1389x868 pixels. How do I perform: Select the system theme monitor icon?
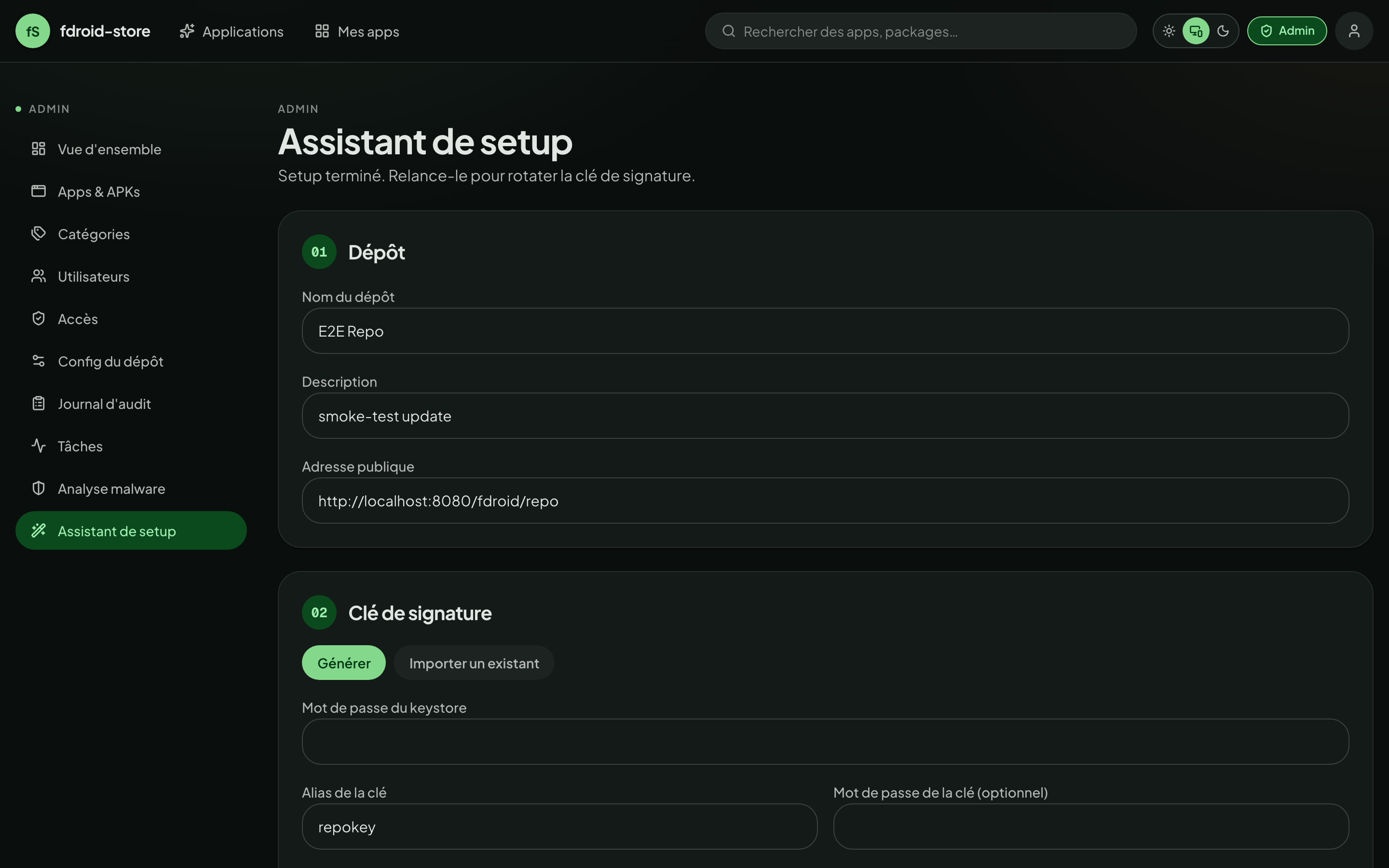pyautogui.click(x=1196, y=31)
